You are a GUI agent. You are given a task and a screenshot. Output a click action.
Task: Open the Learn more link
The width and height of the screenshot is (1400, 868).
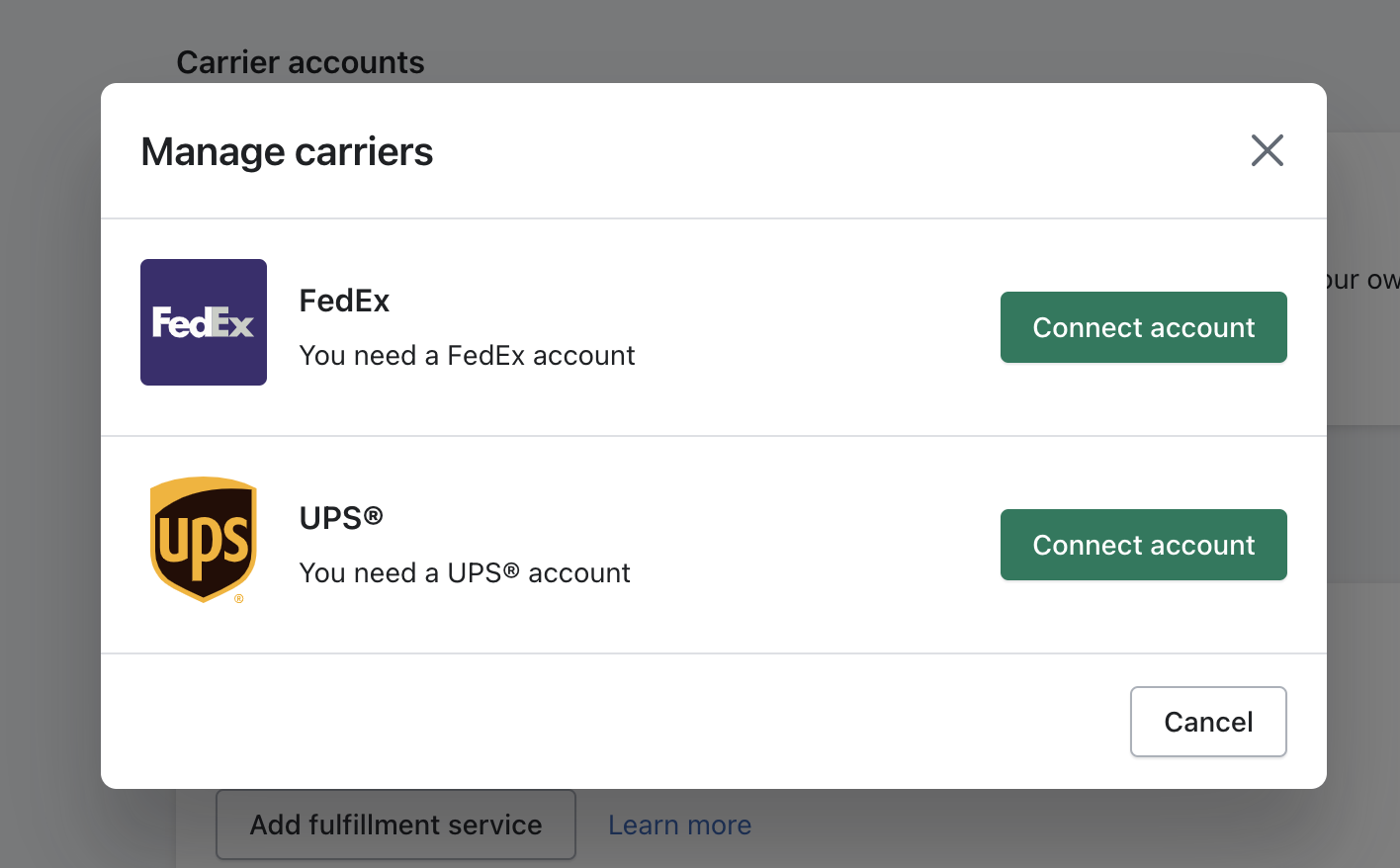click(679, 825)
